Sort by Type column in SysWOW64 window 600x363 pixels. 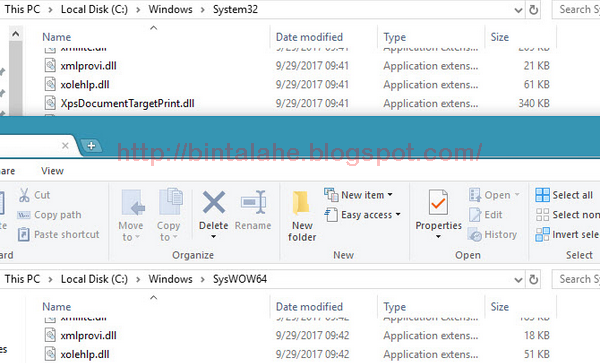[395, 307]
